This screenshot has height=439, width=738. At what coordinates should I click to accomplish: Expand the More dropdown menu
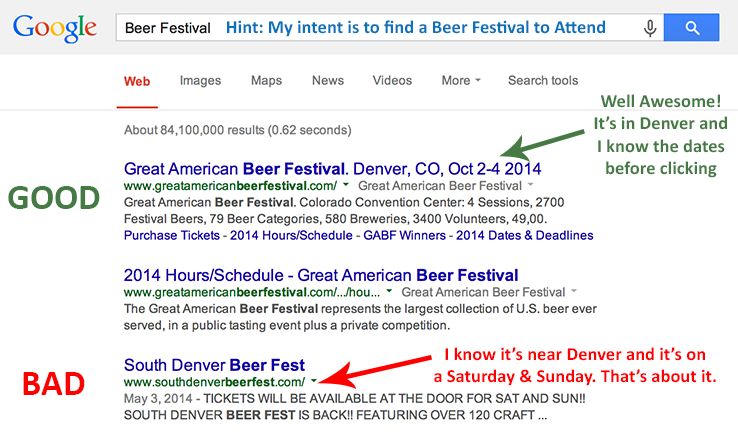[x=460, y=81]
